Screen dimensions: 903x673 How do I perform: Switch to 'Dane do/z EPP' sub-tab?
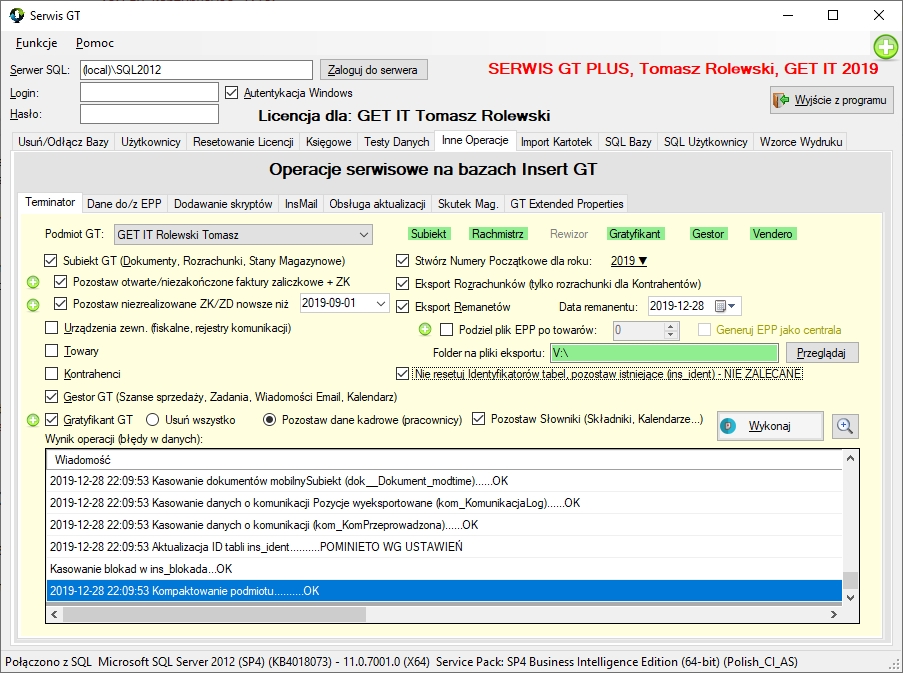[124, 204]
